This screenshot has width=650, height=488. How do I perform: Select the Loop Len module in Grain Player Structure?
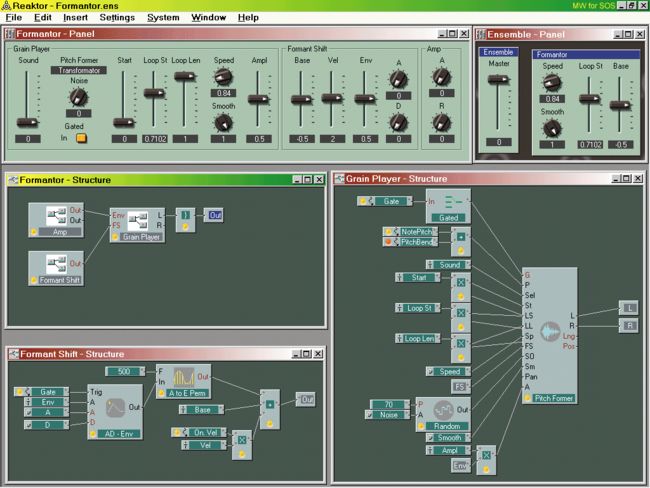click(418, 338)
